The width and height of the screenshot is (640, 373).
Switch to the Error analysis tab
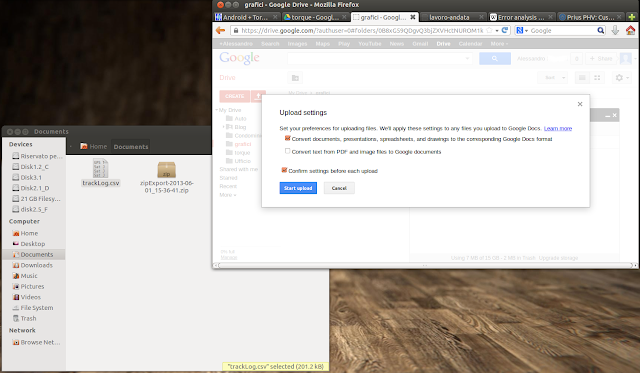pyautogui.click(x=521, y=17)
